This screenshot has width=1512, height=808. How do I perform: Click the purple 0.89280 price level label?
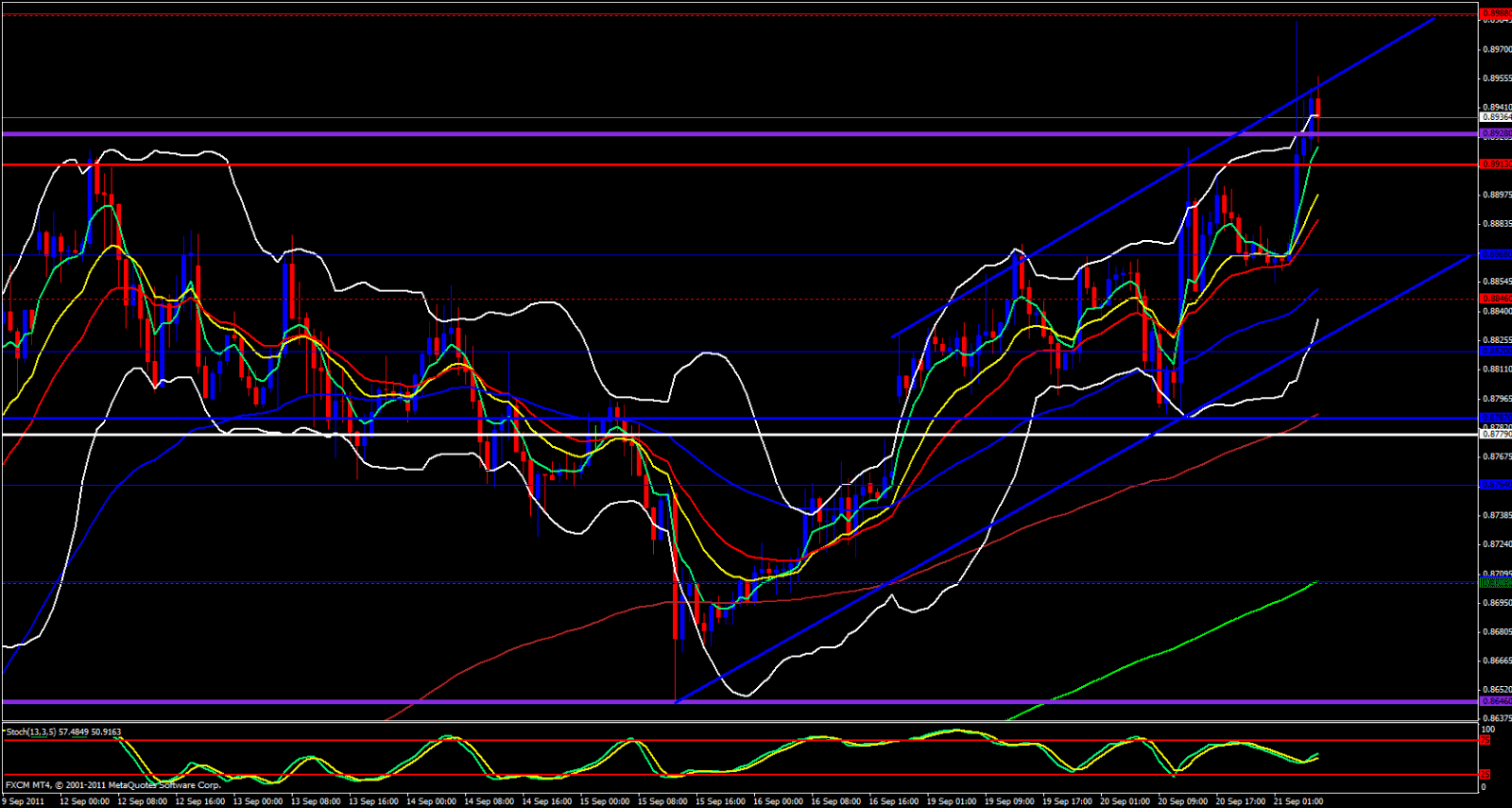click(1495, 134)
